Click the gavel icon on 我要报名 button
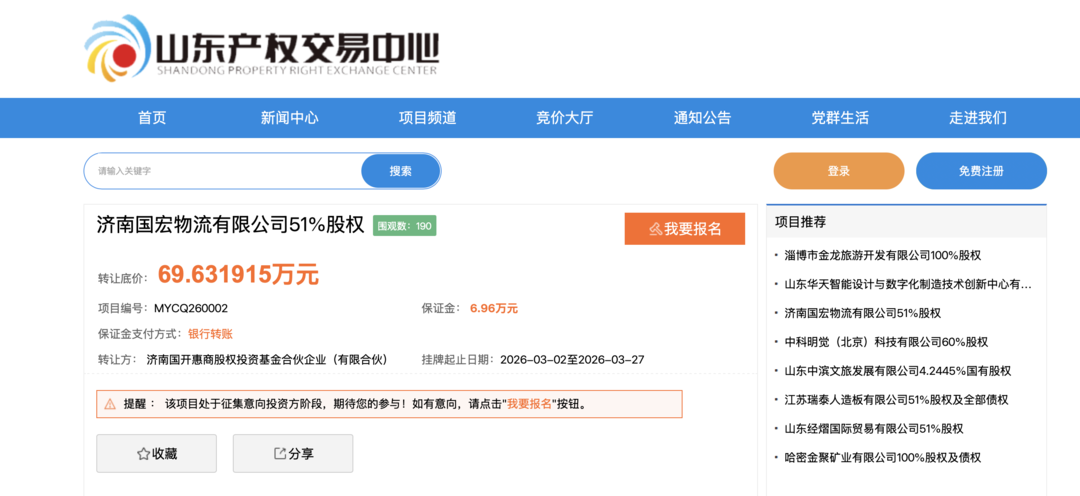Image resolution: width=1080 pixels, height=496 pixels. (655, 229)
